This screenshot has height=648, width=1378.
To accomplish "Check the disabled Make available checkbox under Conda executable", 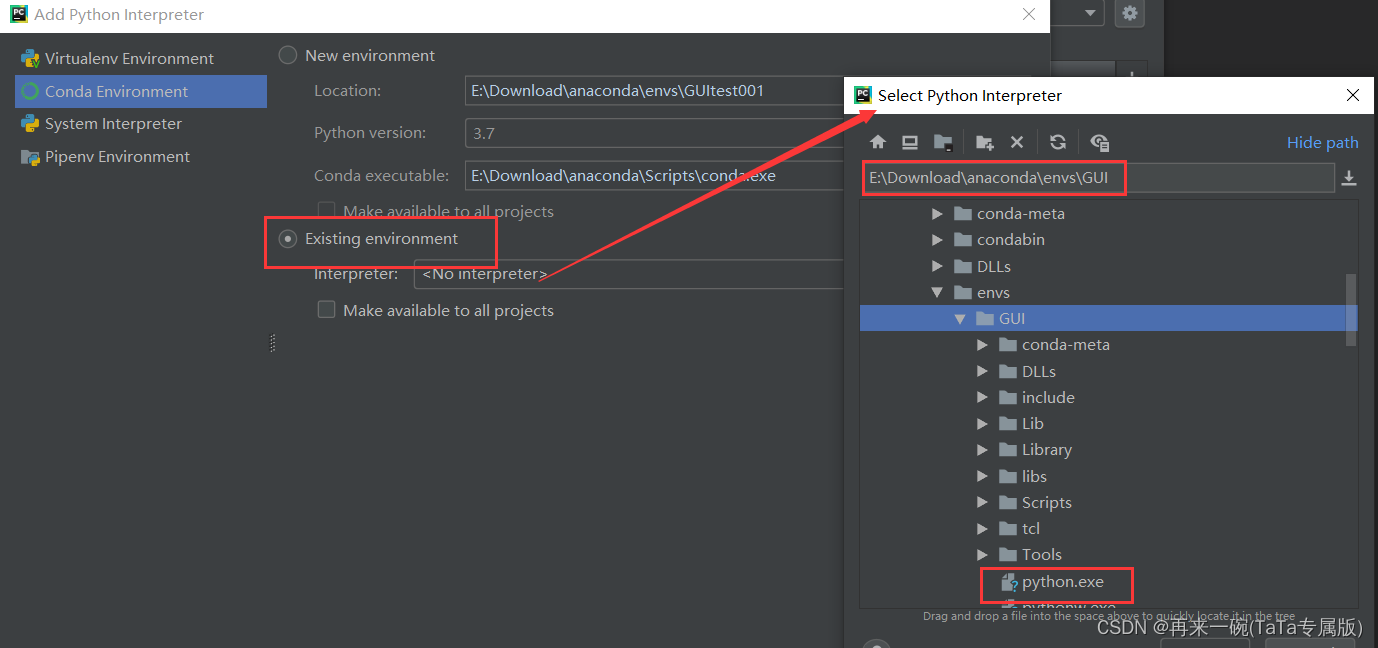I will (326, 211).
